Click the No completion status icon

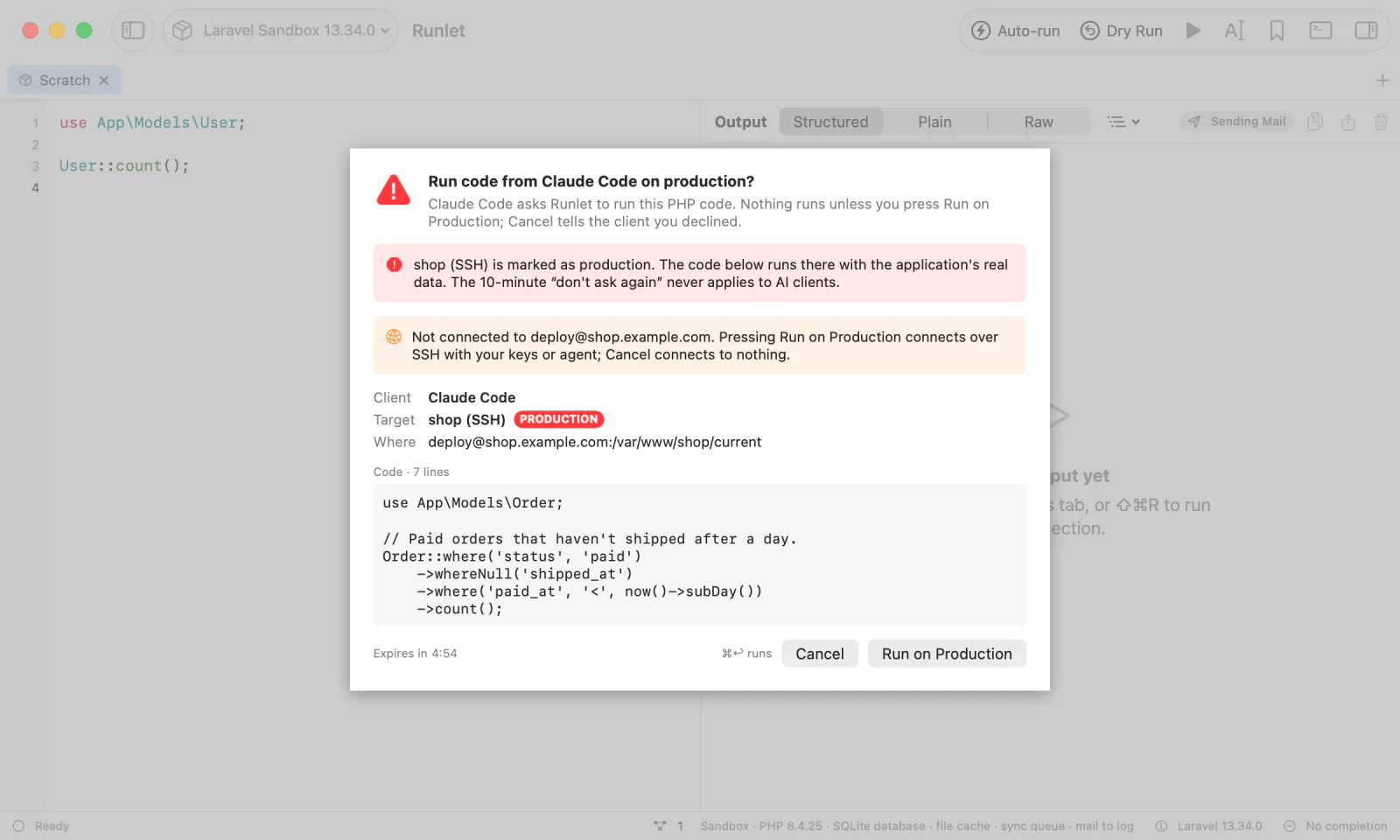pyautogui.click(x=1290, y=826)
